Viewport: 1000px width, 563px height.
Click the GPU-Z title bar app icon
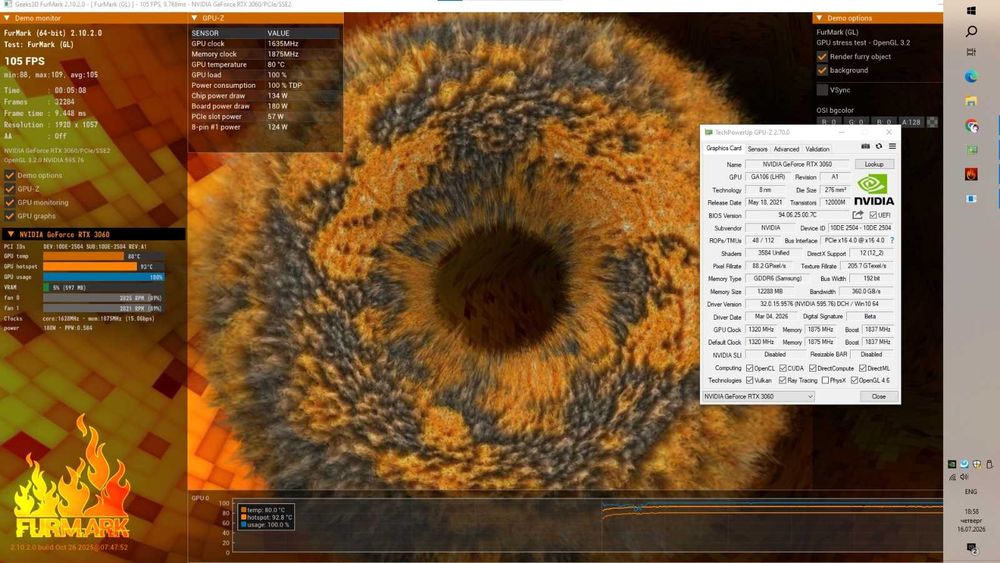point(709,133)
